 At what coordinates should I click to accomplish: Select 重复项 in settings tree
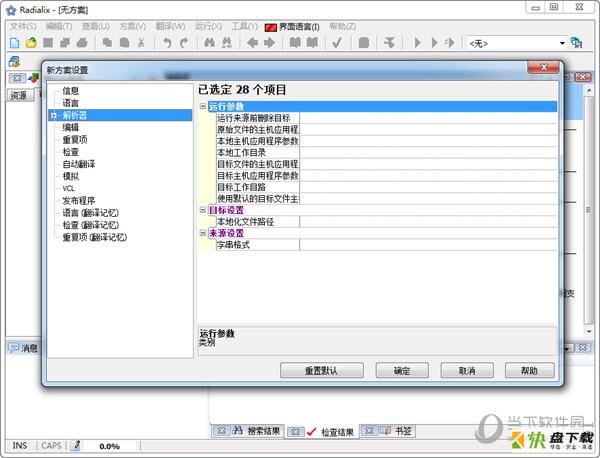coord(75,140)
